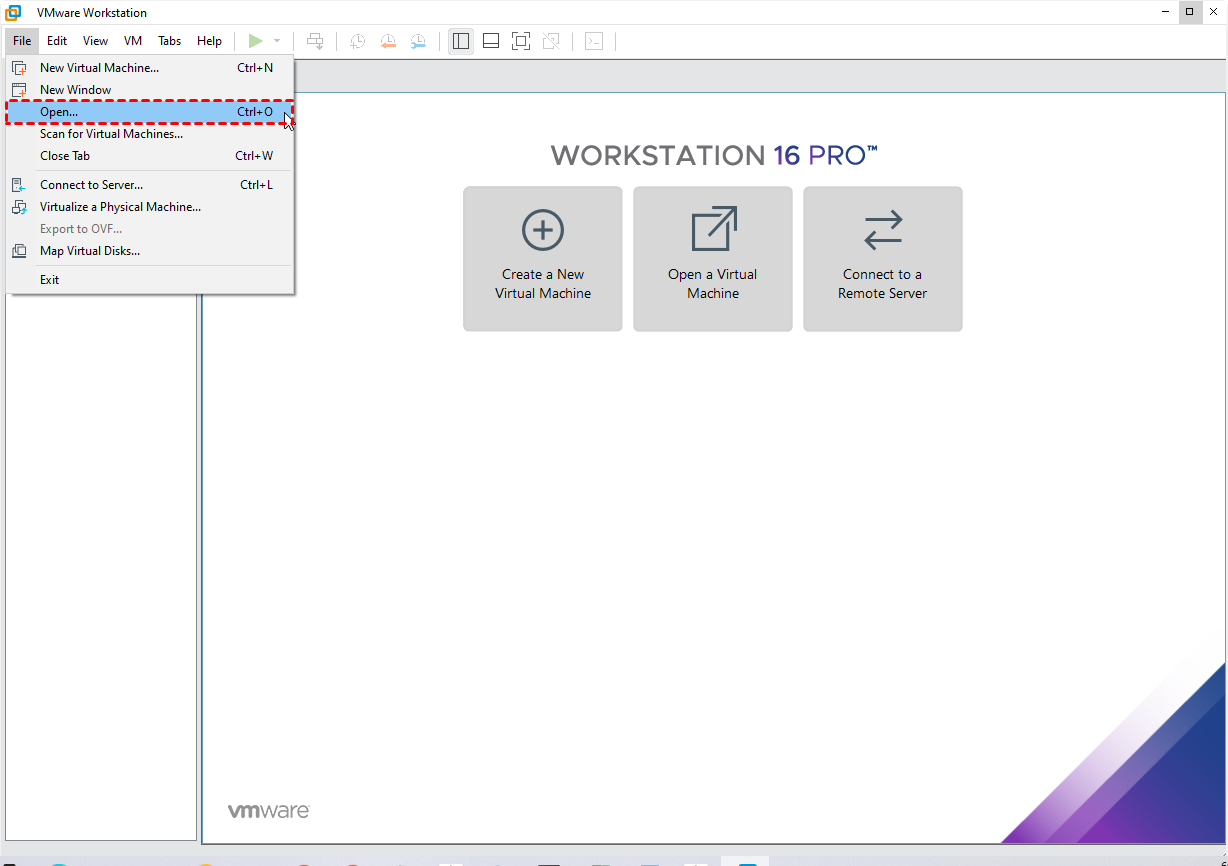Open the Snapshot Manager wrench icon
The height and width of the screenshot is (866, 1228).
418,41
